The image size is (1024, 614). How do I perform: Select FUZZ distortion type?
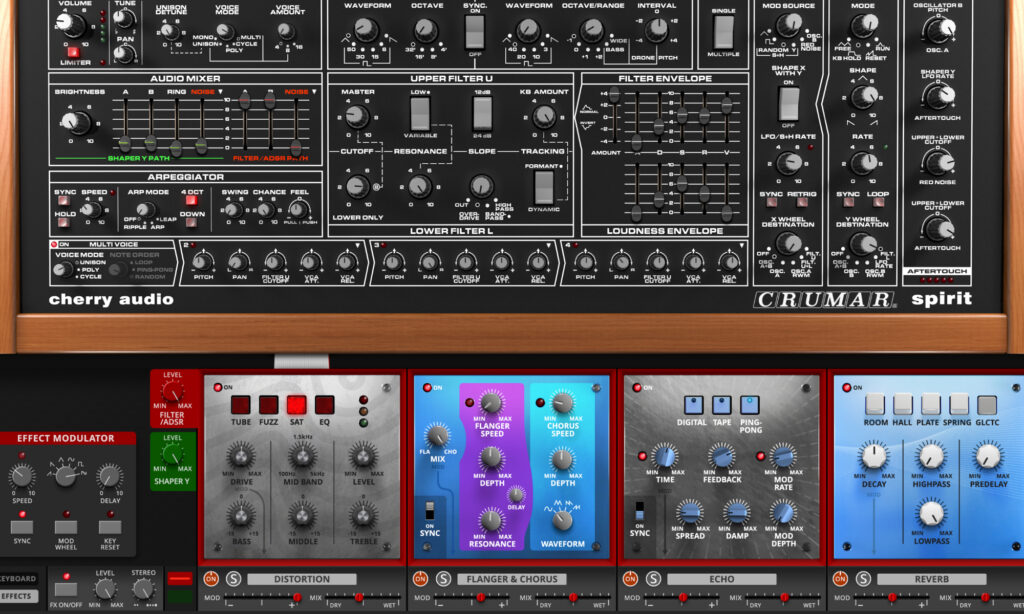(268, 405)
